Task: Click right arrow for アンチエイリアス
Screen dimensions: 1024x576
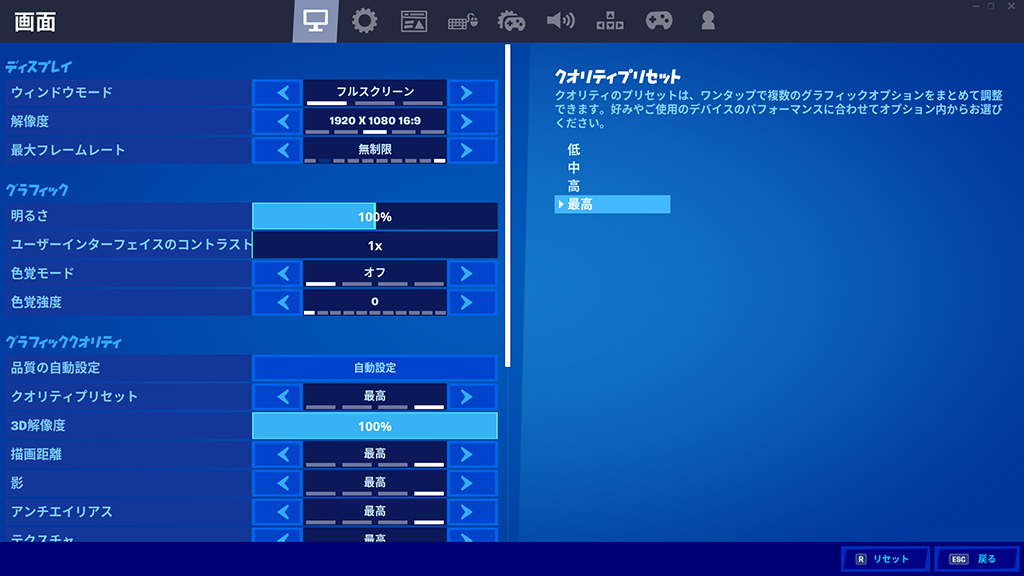Action: pos(472,511)
